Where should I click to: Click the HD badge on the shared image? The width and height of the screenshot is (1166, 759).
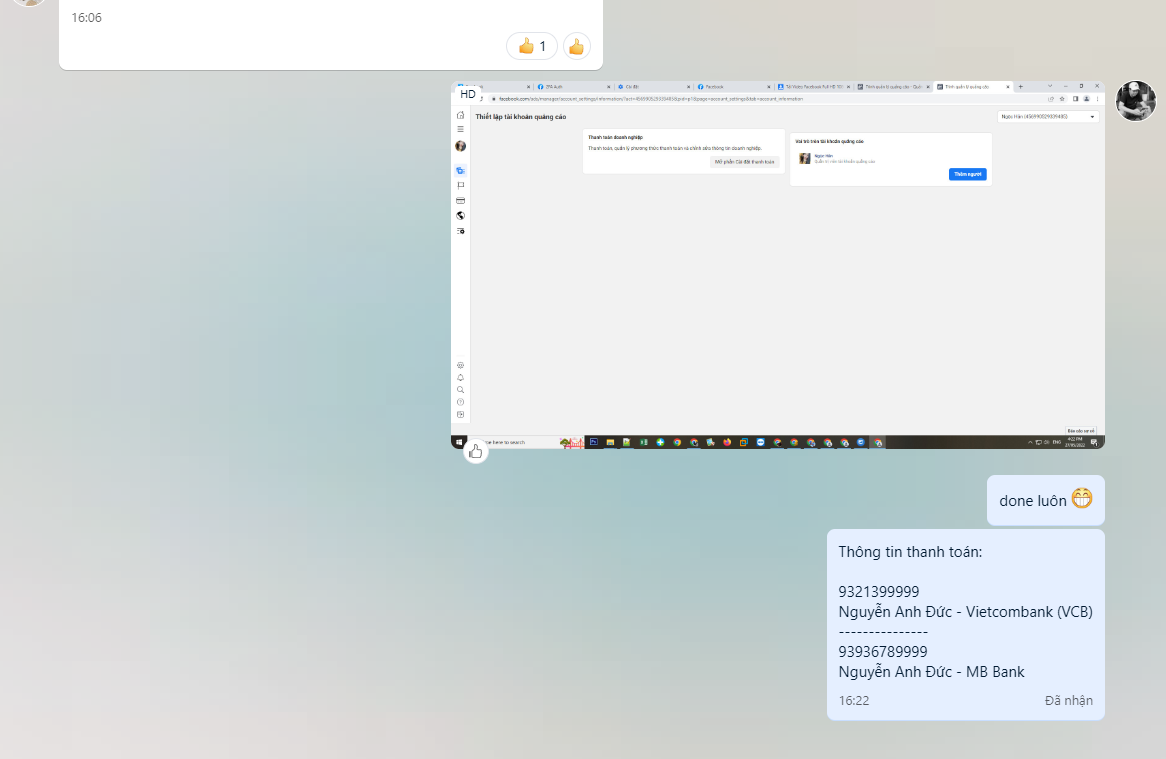click(468, 94)
